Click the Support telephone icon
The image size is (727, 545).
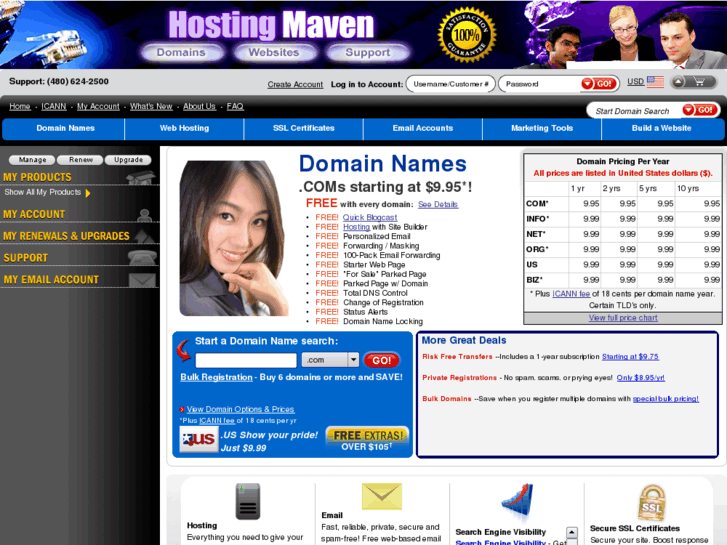tap(142, 257)
